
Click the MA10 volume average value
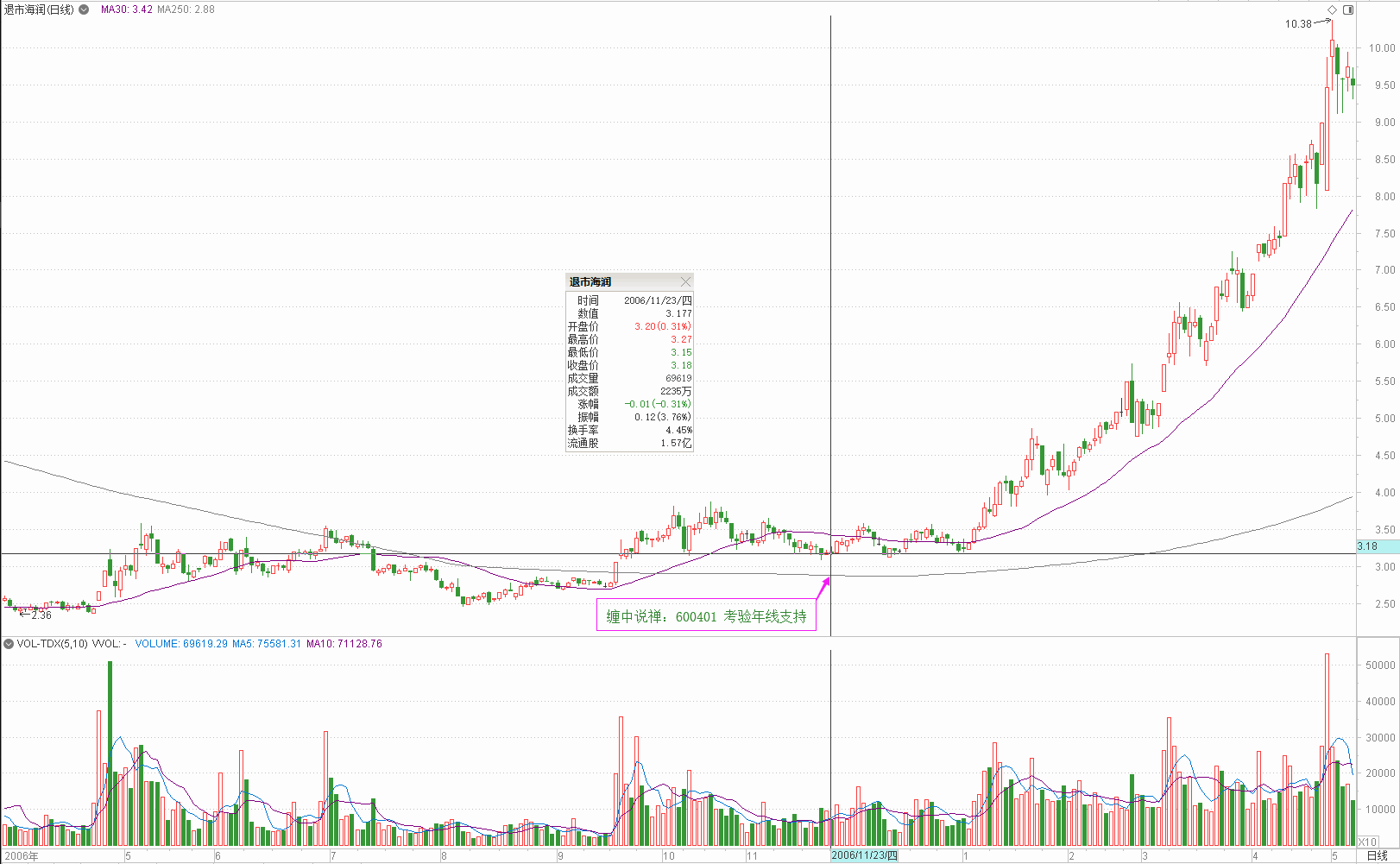(344, 644)
